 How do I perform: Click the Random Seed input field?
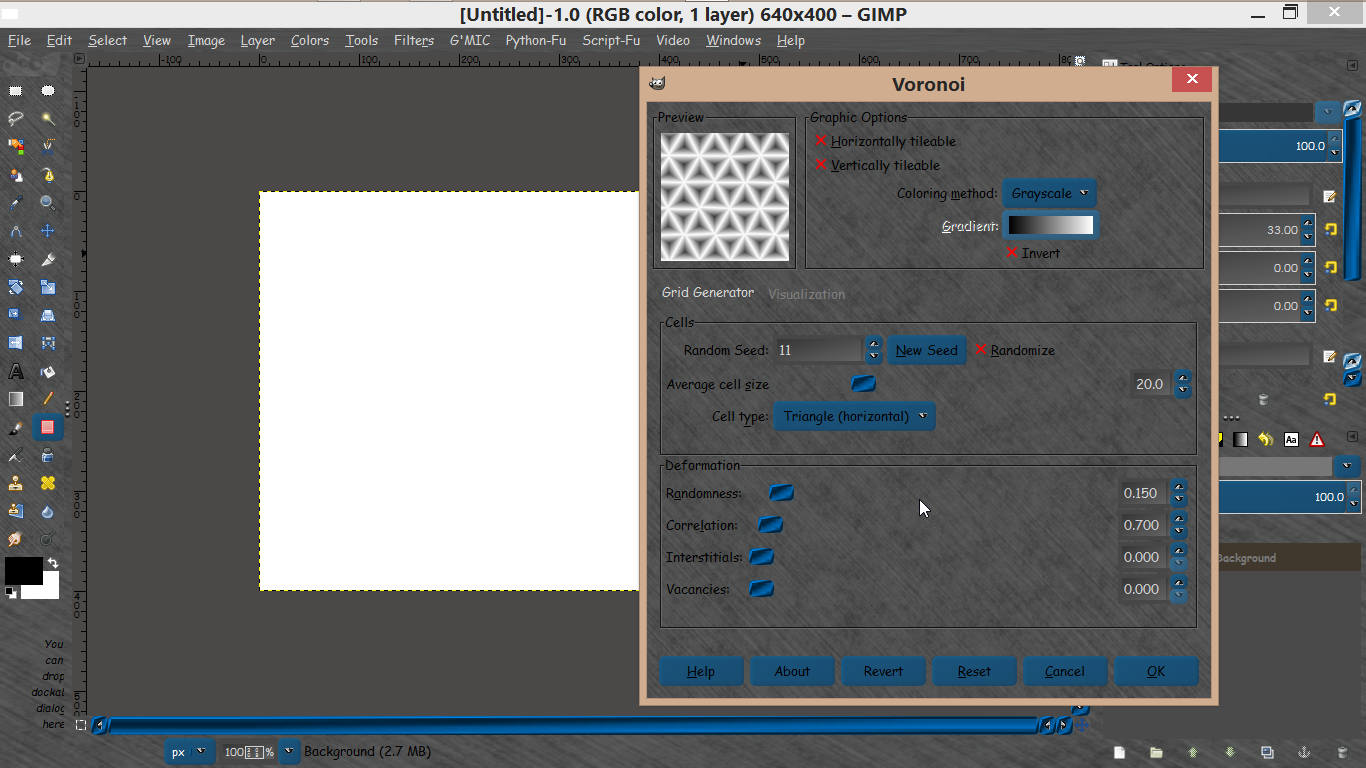[818, 350]
